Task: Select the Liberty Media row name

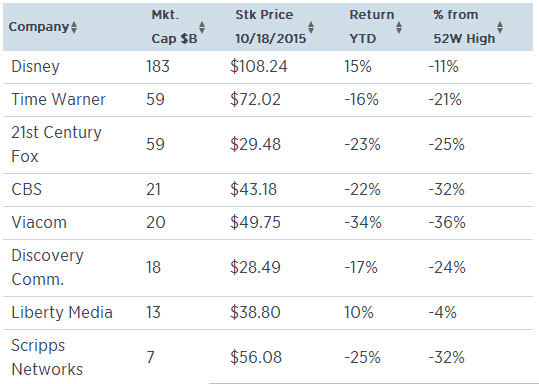Action: tap(62, 312)
